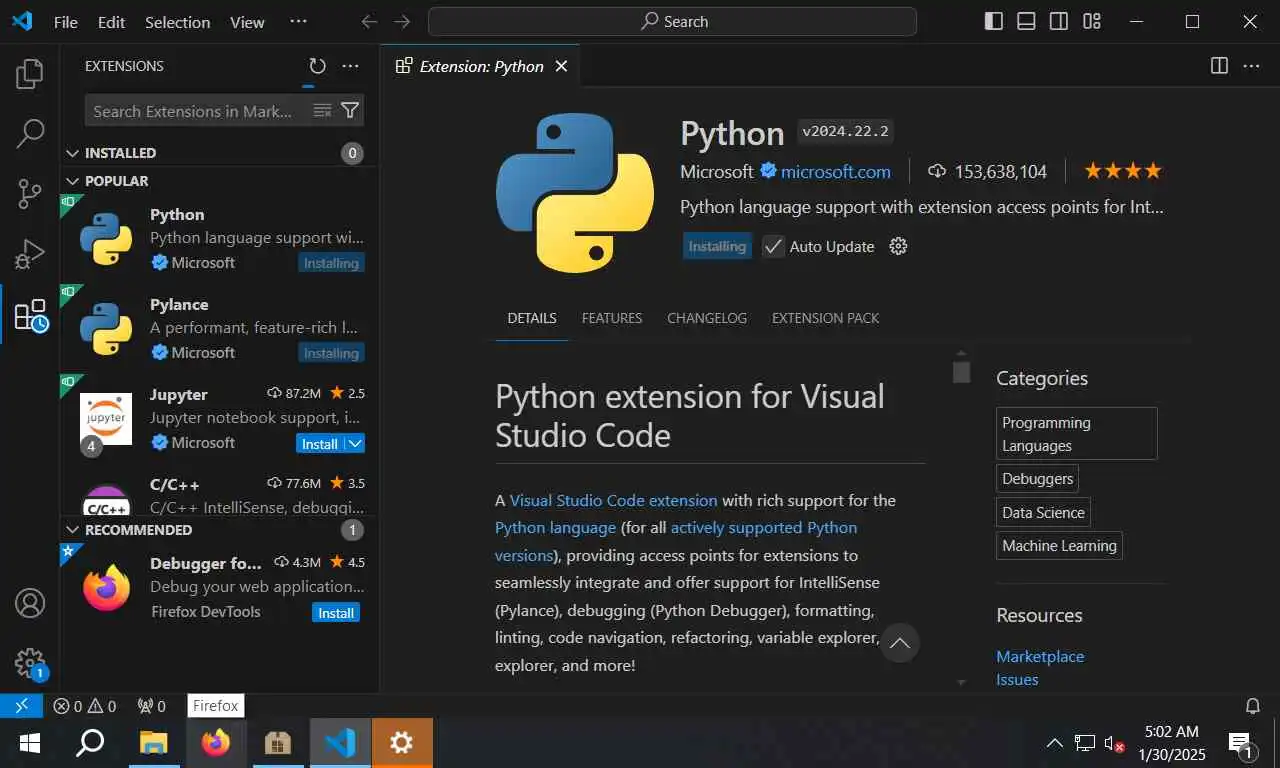This screenshot has height=768, width=1280.
Task: Open the Search view in activity bar
Action: tap(30, 134)
